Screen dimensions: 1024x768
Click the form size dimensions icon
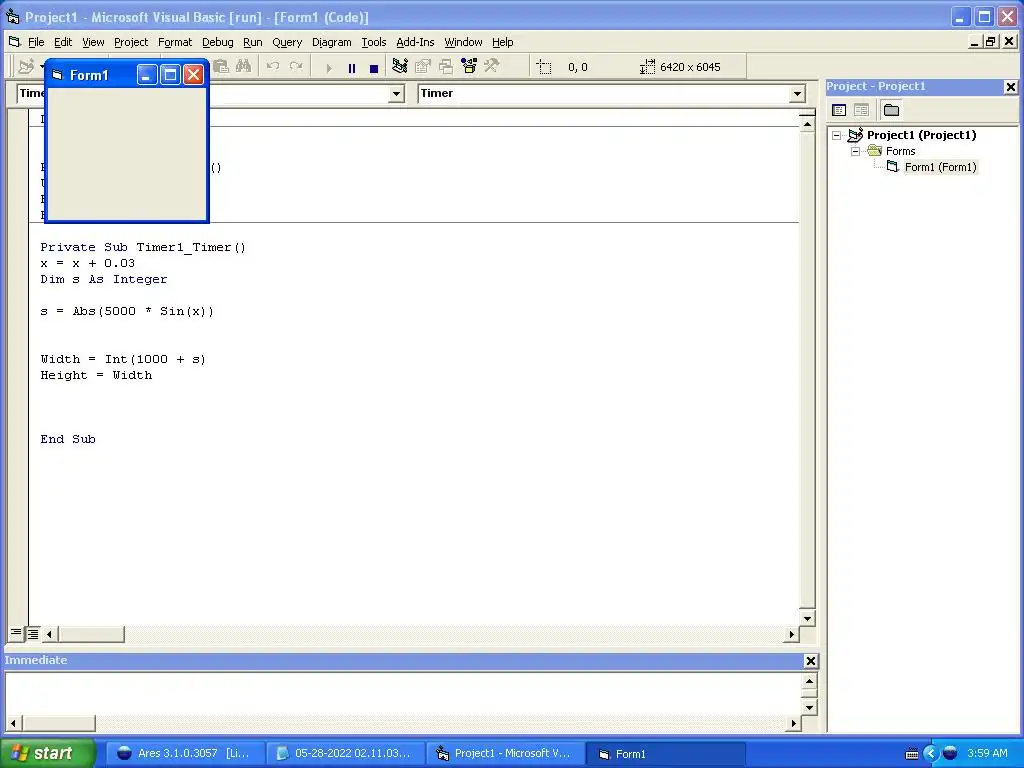click(647, 67)
